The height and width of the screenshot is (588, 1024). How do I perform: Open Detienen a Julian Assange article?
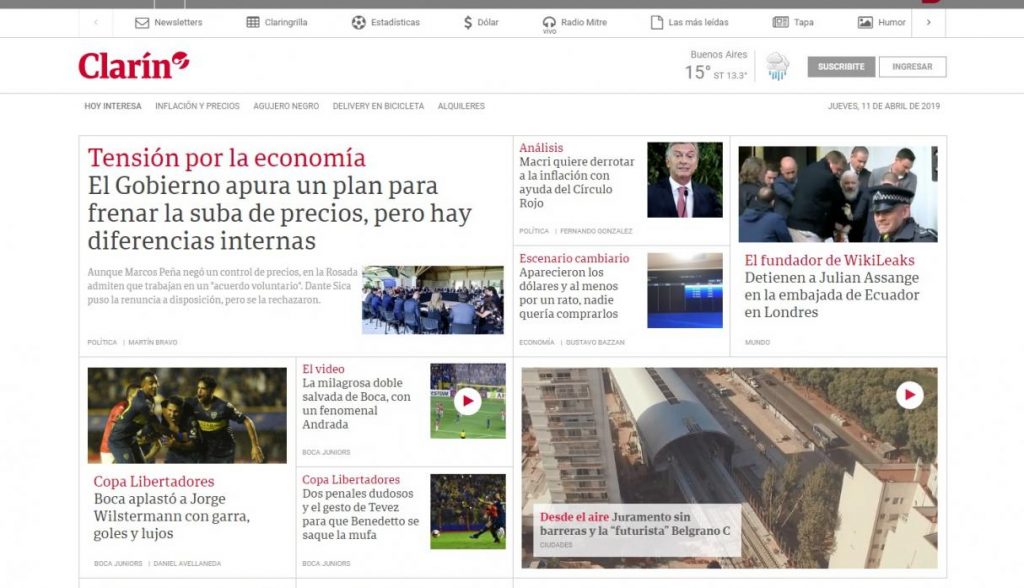(x=831, y=295)
